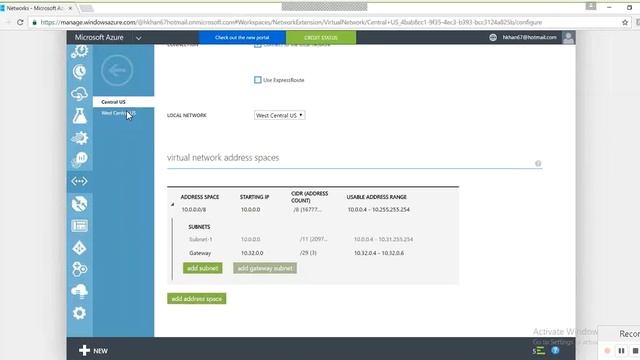Click the Gateway starting IP 10.32.0.0
640x360 pixels.
tap(252, 253)
